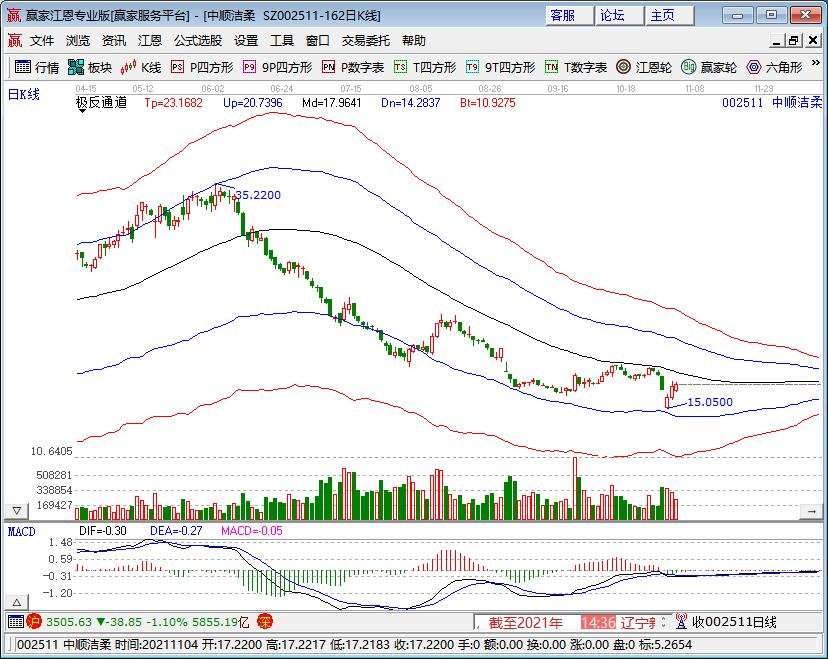Expand hidden icons beside 收002511日线
Screen dimensions: 828x659
[x=663, y=621]
